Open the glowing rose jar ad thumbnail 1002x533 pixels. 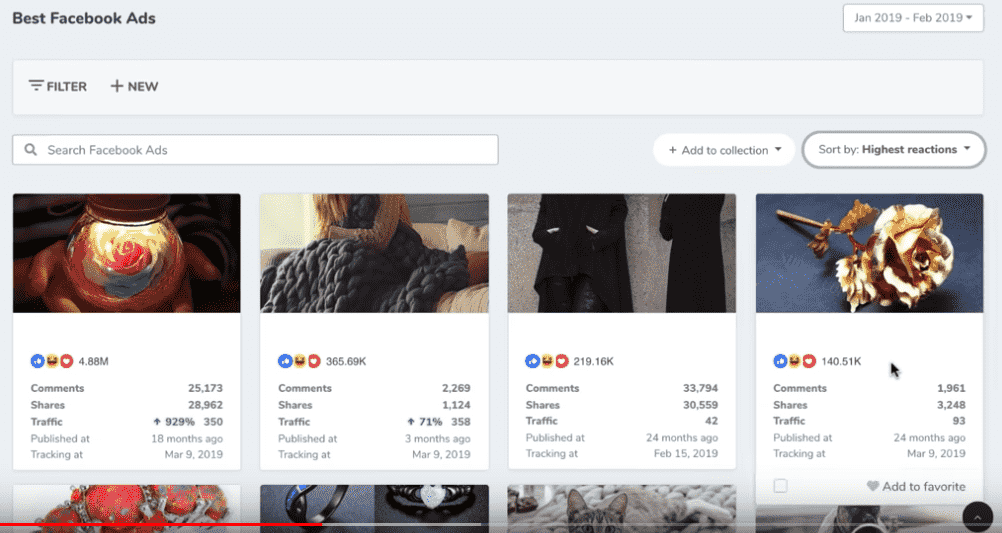[127, 253]
